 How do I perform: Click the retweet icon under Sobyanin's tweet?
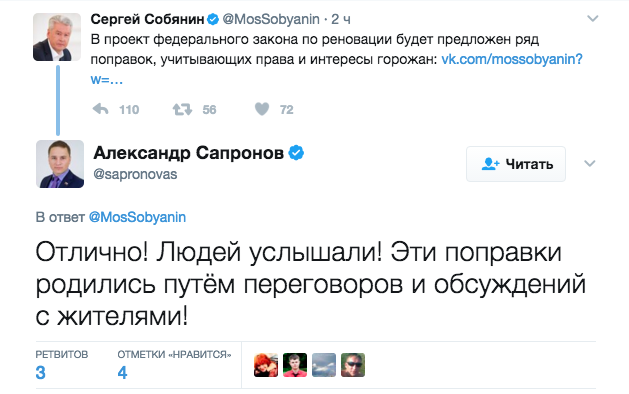182,109
